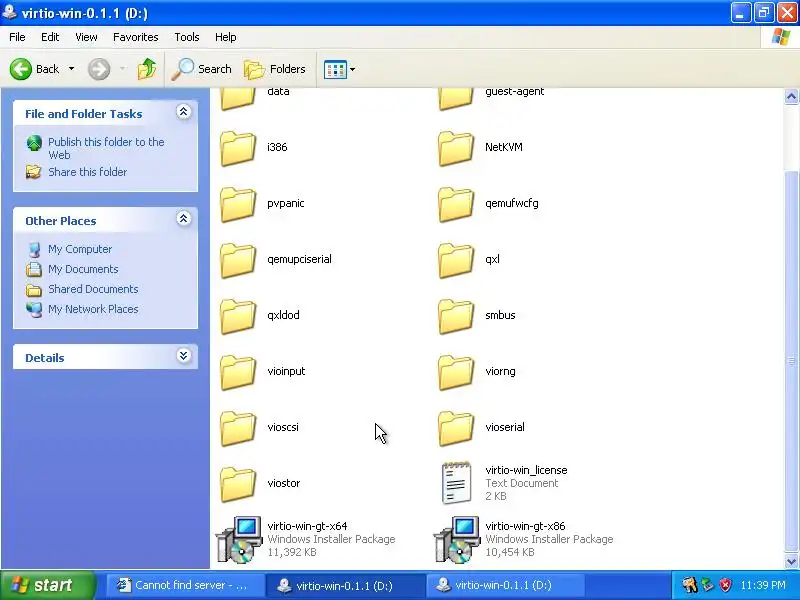This screenshot has width=800, height=600.
Task: Click the scrollbar up arrow
Action: pyautogui.click(x=791, y=96)
